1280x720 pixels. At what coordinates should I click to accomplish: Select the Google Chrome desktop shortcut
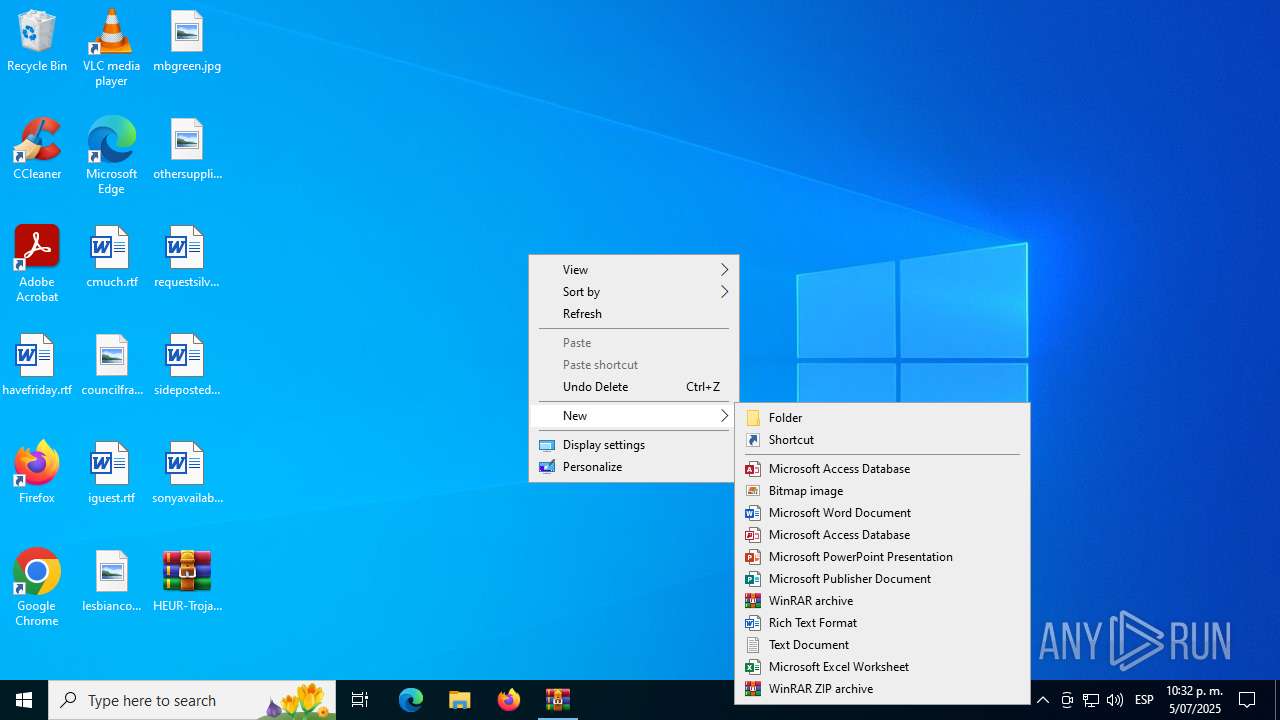pos(37,587)
